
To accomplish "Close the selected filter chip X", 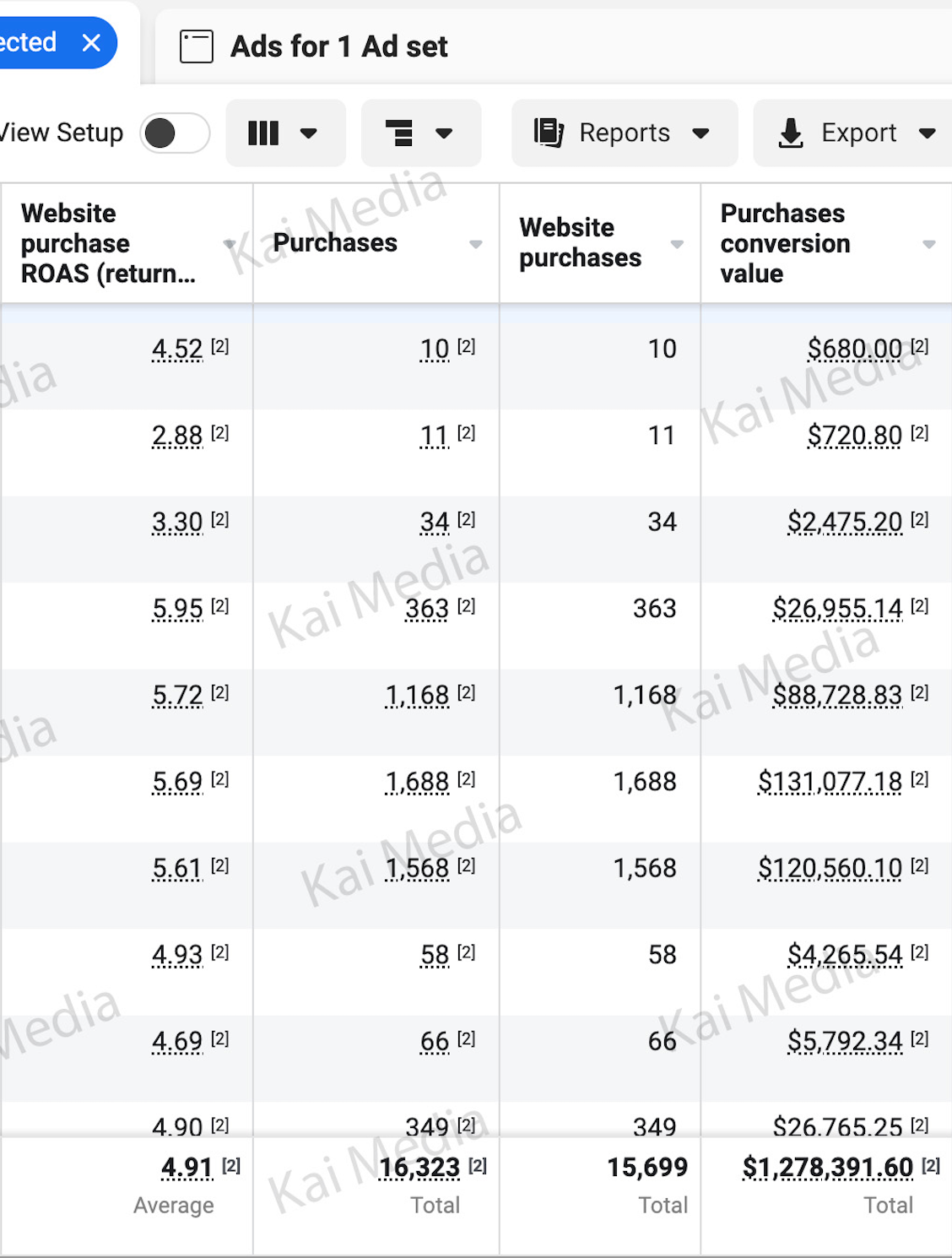I will point(91,43).
